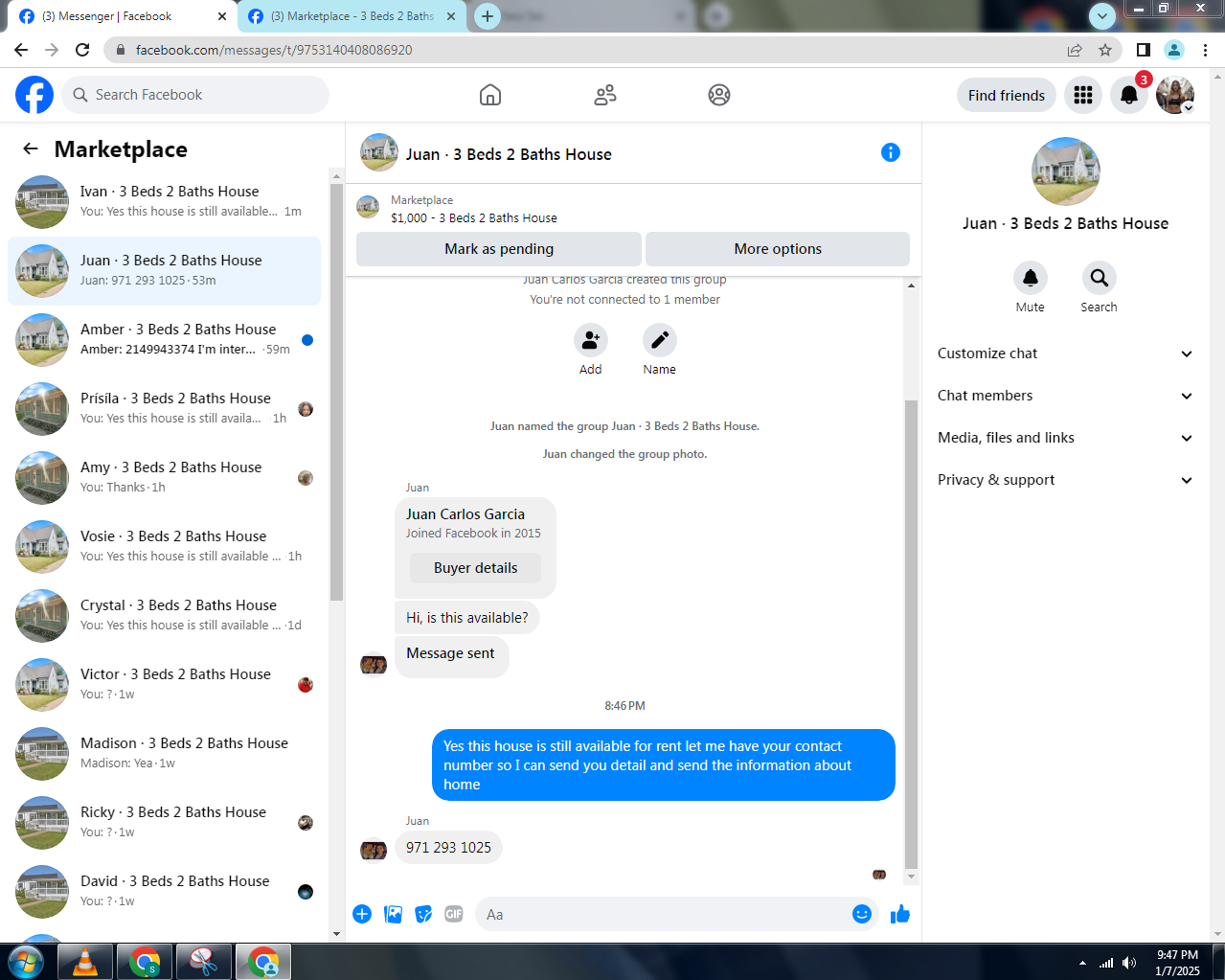The image size is (1225, 980).
Task: Open a new browser tab
Action: click(x=488, y=15)
